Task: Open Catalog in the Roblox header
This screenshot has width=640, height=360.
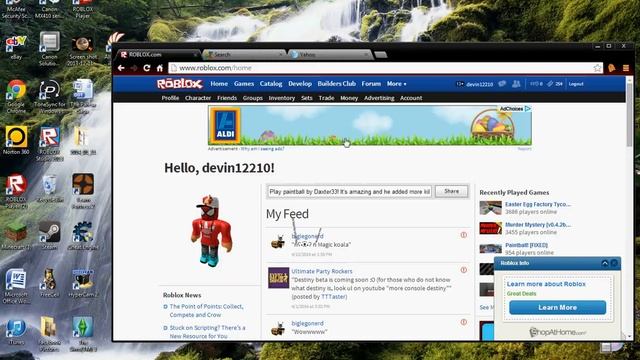Action: pos(271,84)
